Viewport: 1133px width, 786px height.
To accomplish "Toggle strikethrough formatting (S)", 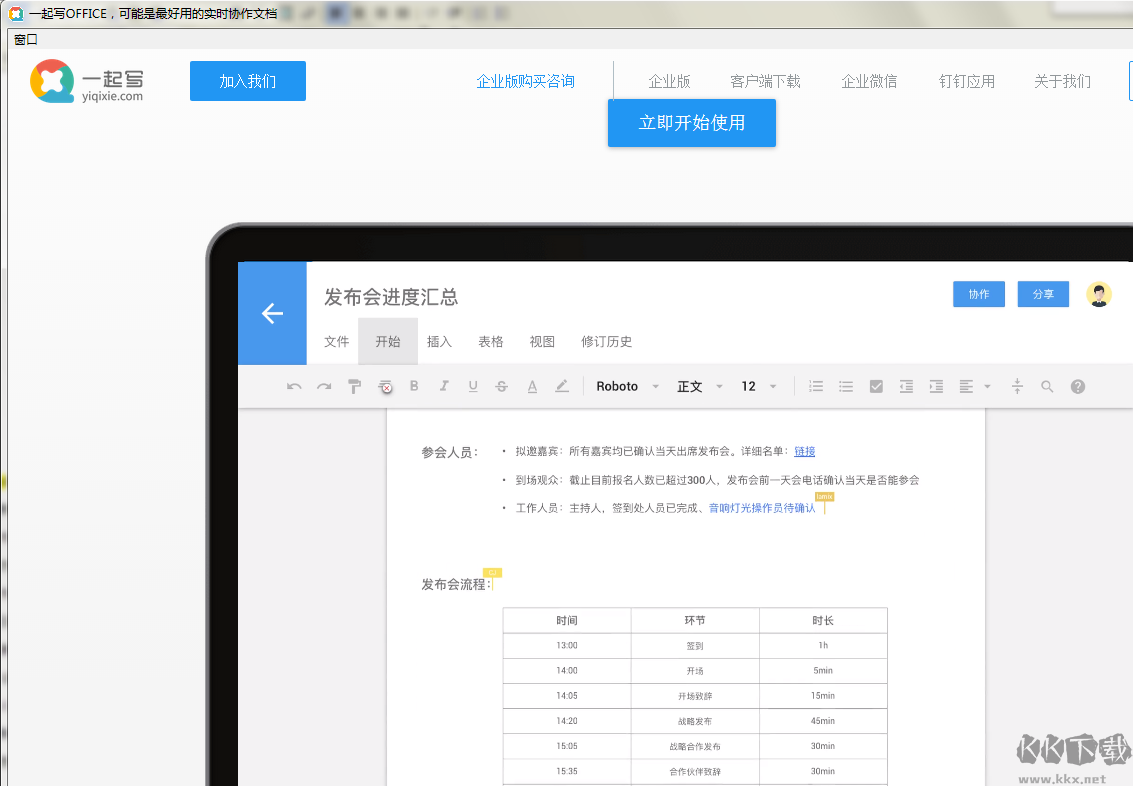I will pos(501,386).
